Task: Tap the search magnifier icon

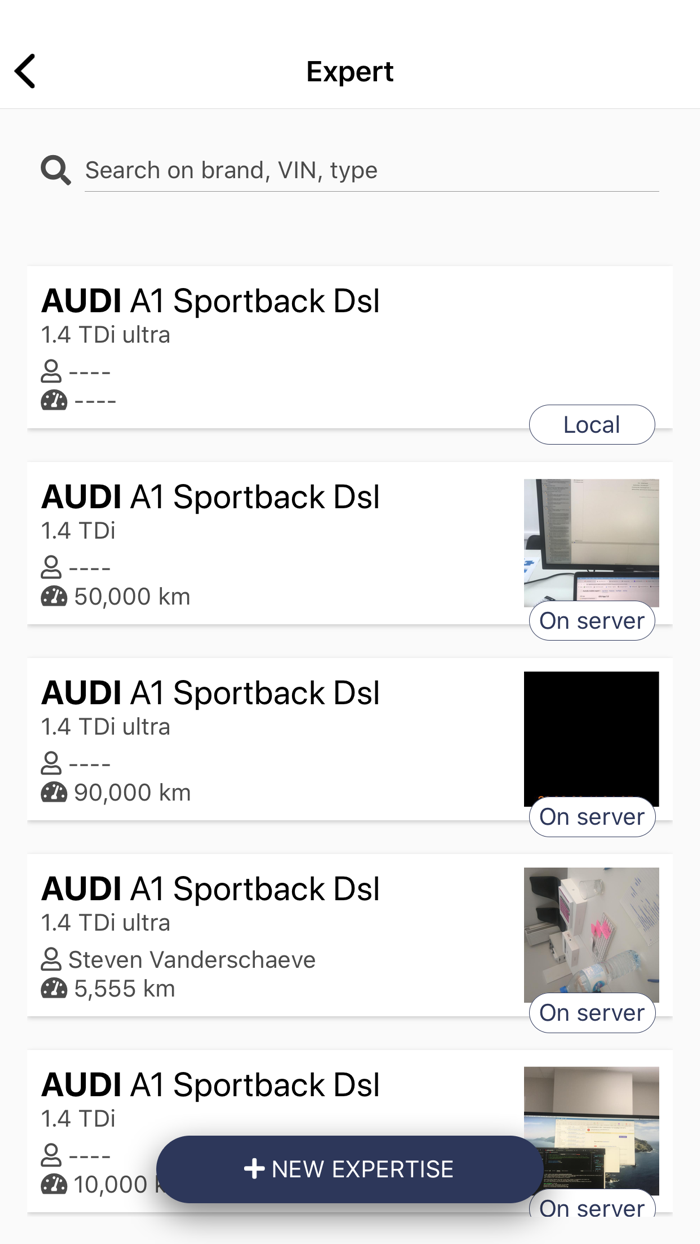Action: point(55,170)
